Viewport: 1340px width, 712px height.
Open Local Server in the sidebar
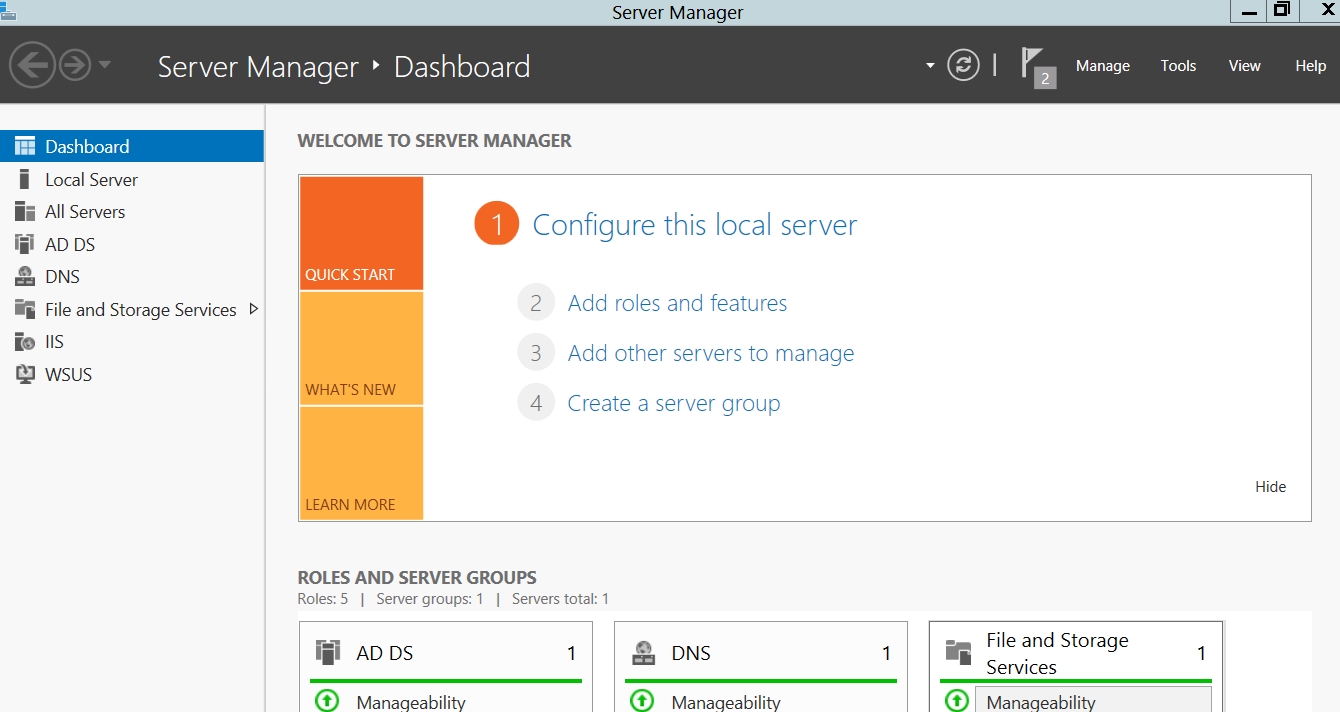91,180
